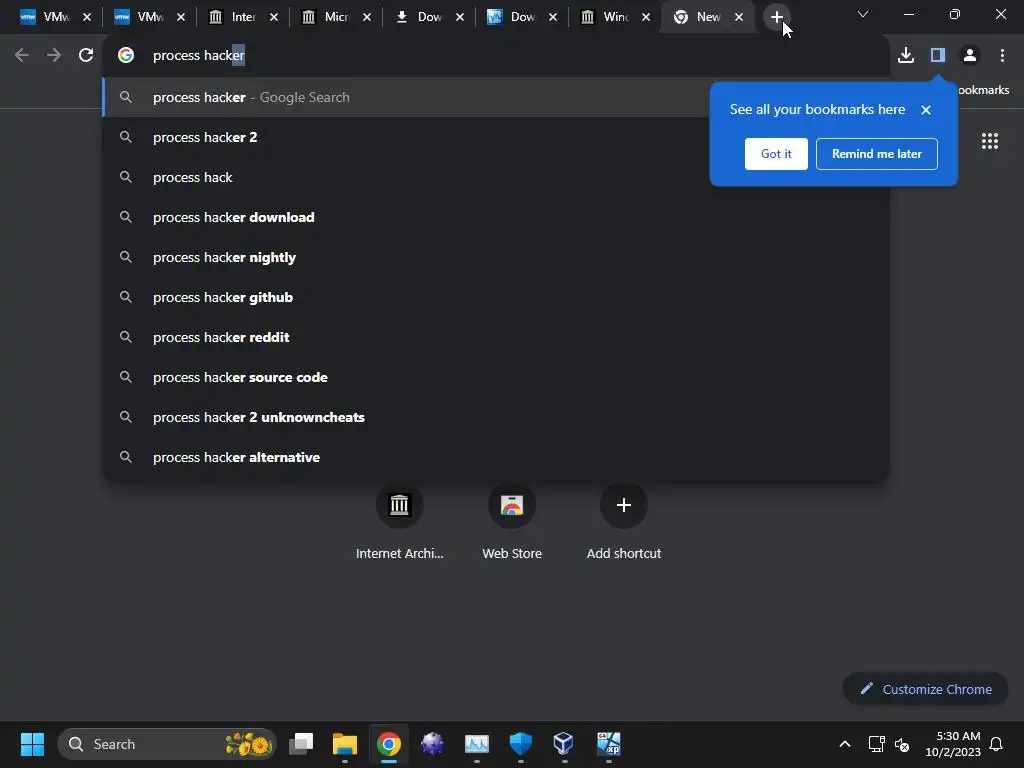Select 'process hacker 2' suggestion

click(x=496, y=137)
